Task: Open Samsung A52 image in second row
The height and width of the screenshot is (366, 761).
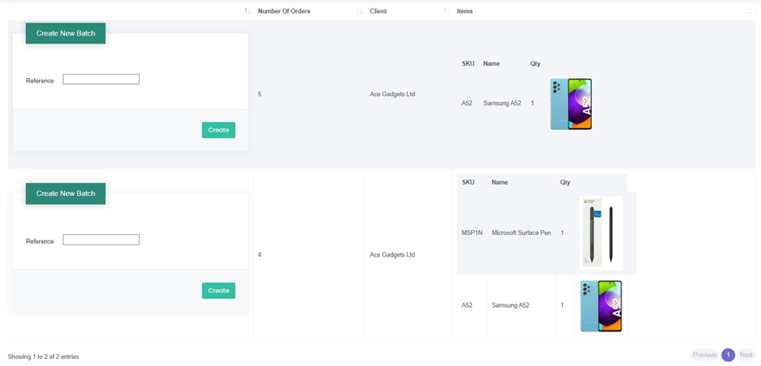Action: [x=601, y=306]
